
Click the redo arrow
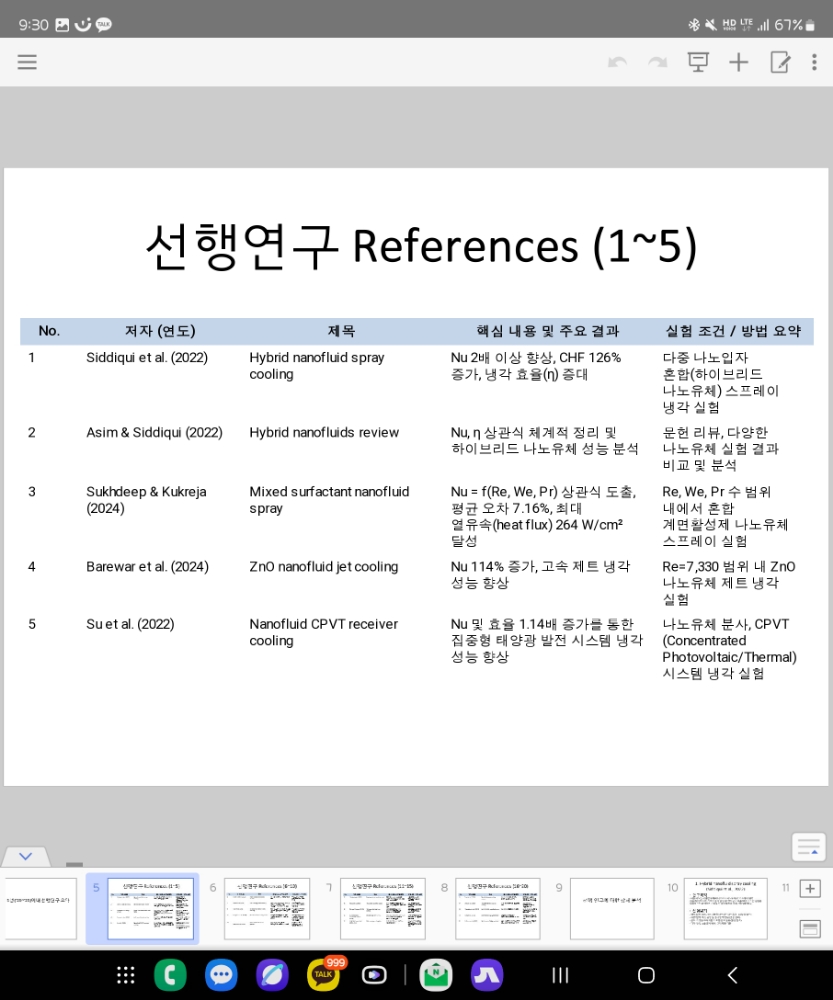pos(657,62)
